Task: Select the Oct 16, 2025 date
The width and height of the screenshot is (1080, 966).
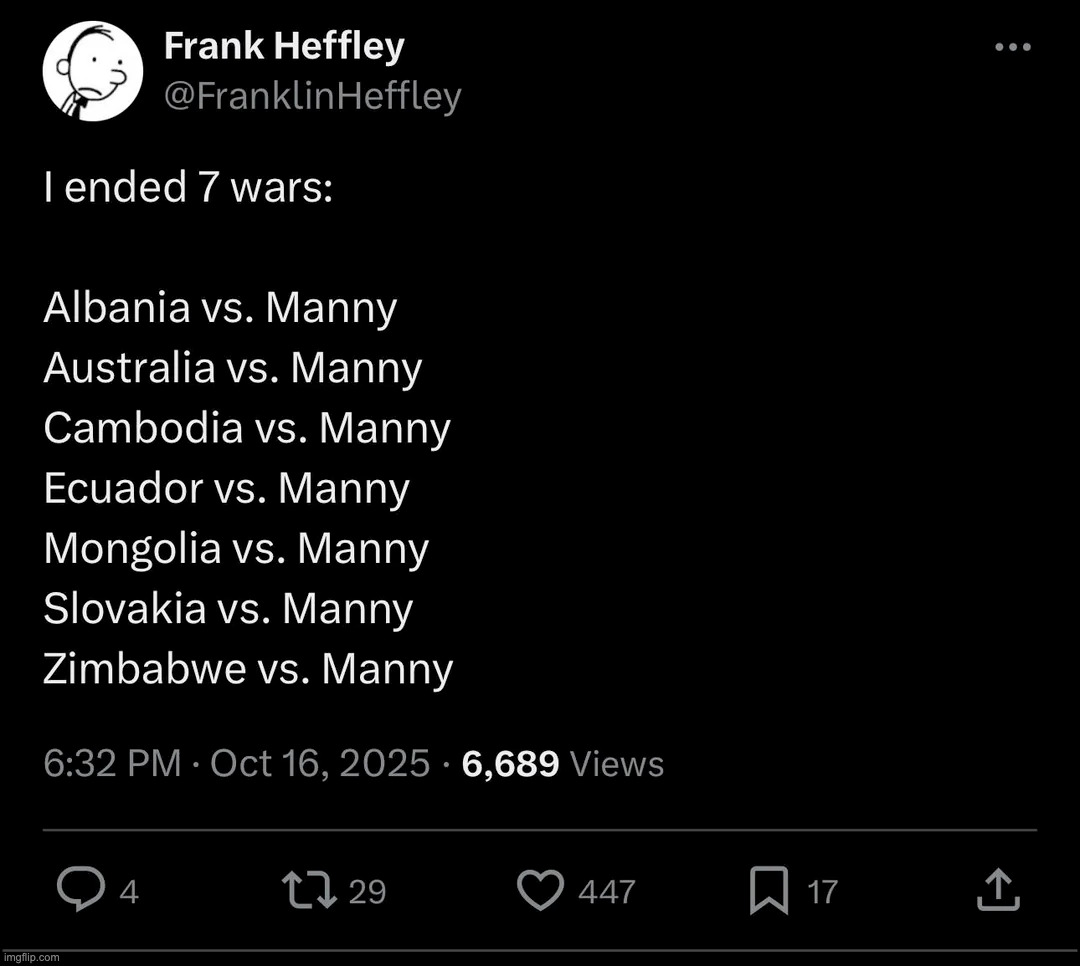Action: 320,764
